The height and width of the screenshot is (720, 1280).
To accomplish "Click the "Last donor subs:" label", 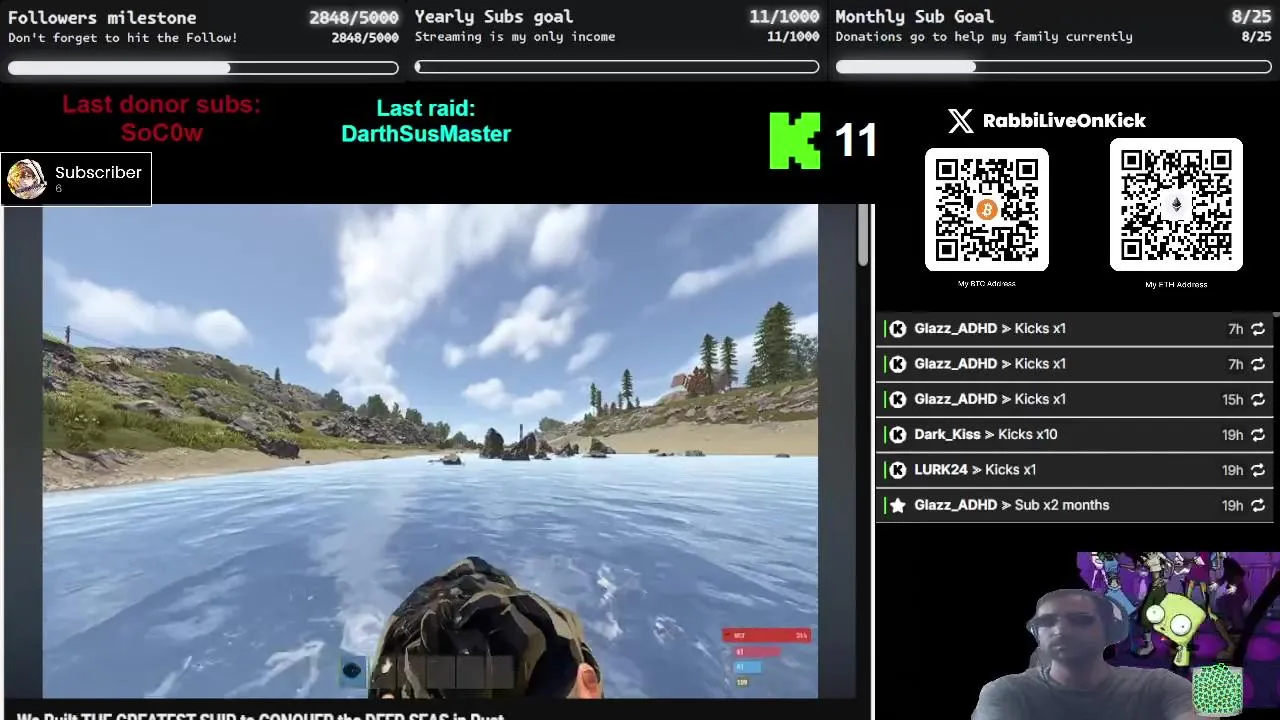I will pos(161,105).
